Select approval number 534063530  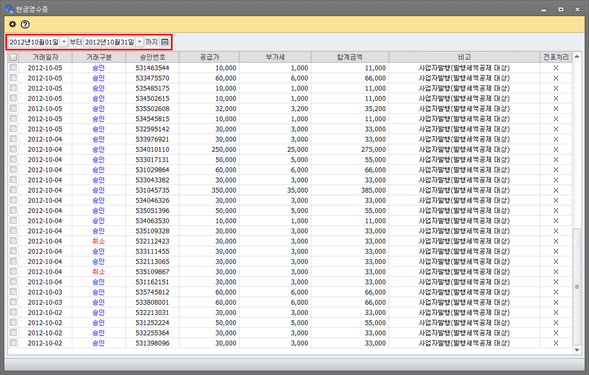coord(152,221)
